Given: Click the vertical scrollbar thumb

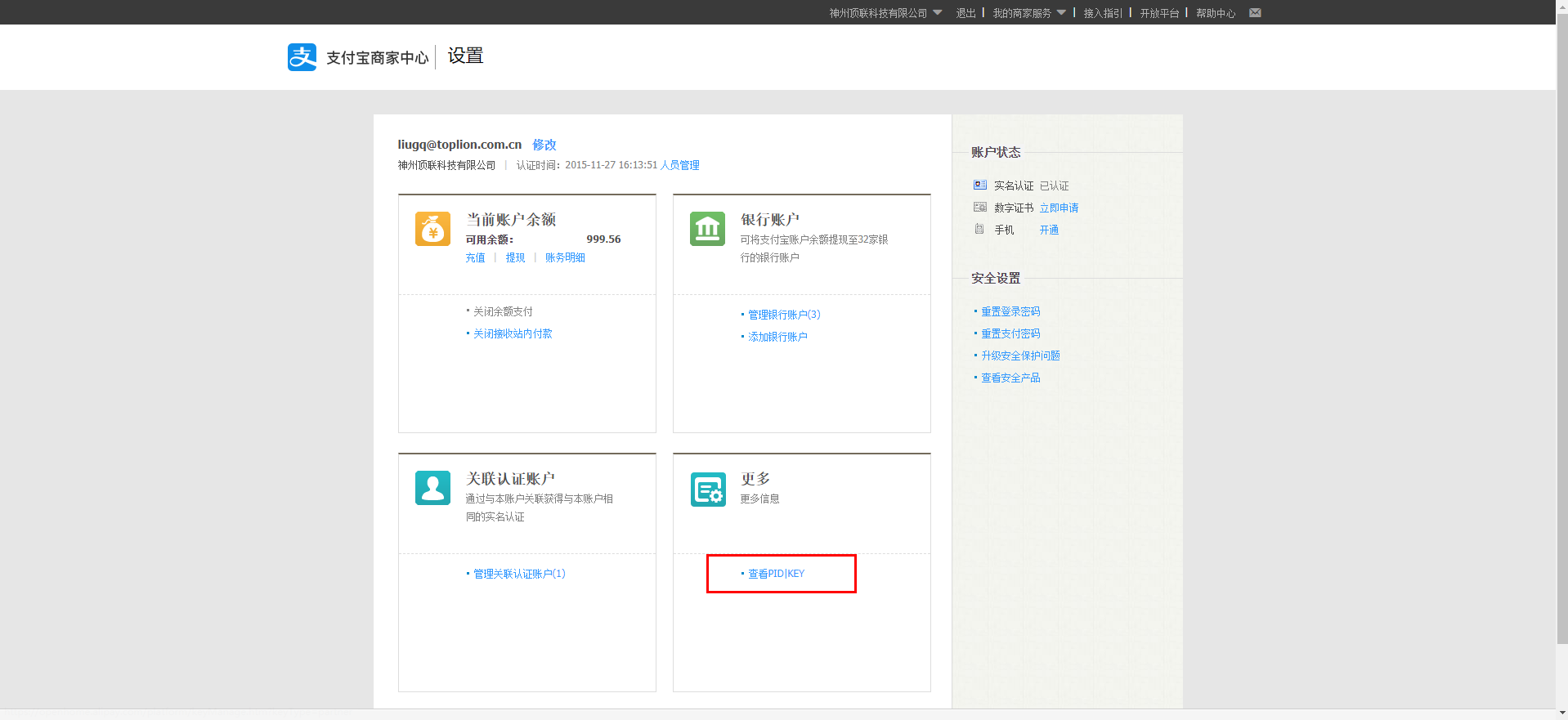Looking at the screenshot, I should 1561,329.
